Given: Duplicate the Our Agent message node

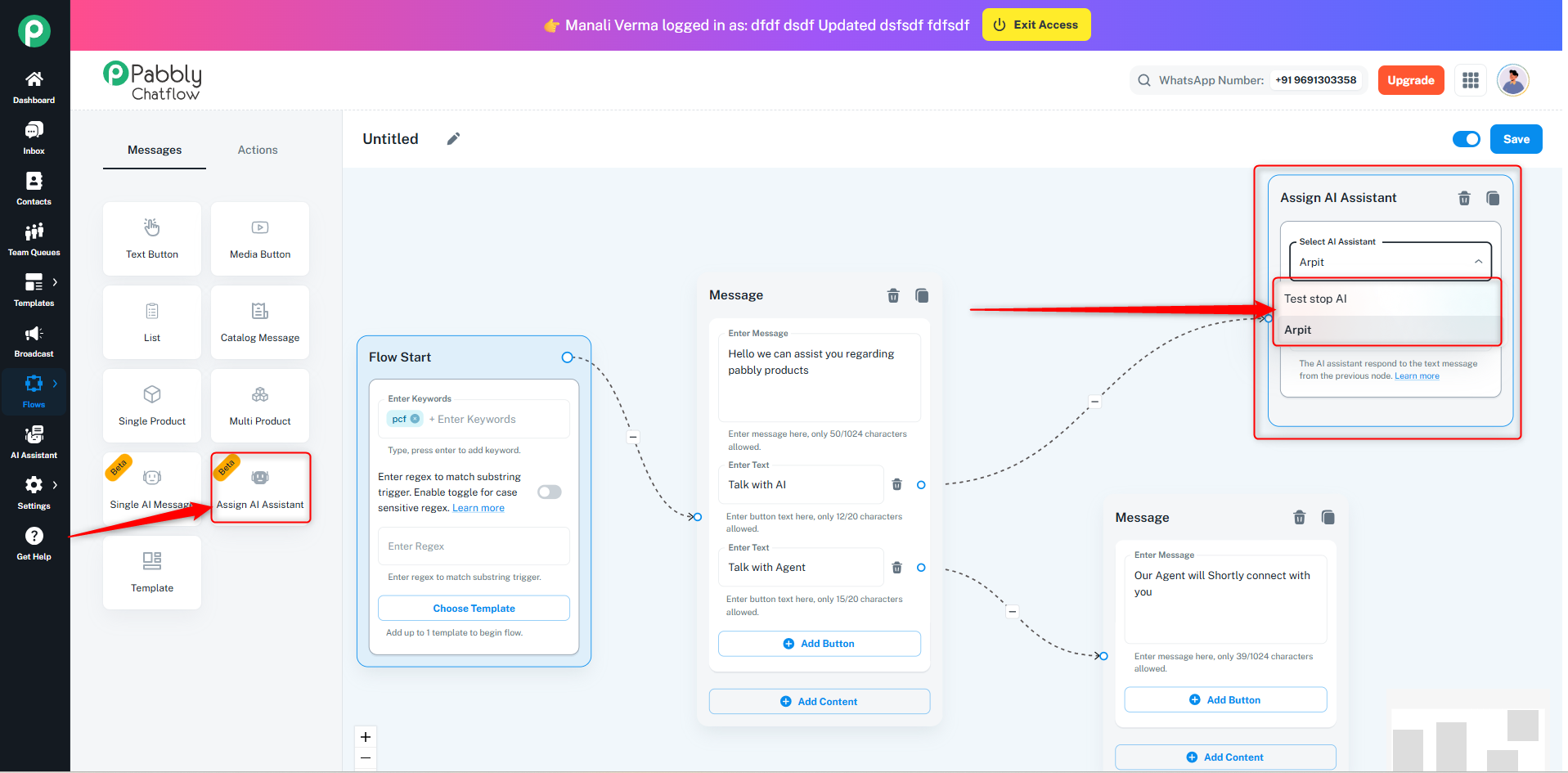Looking at the screenshot, I should click(1328, 517).
